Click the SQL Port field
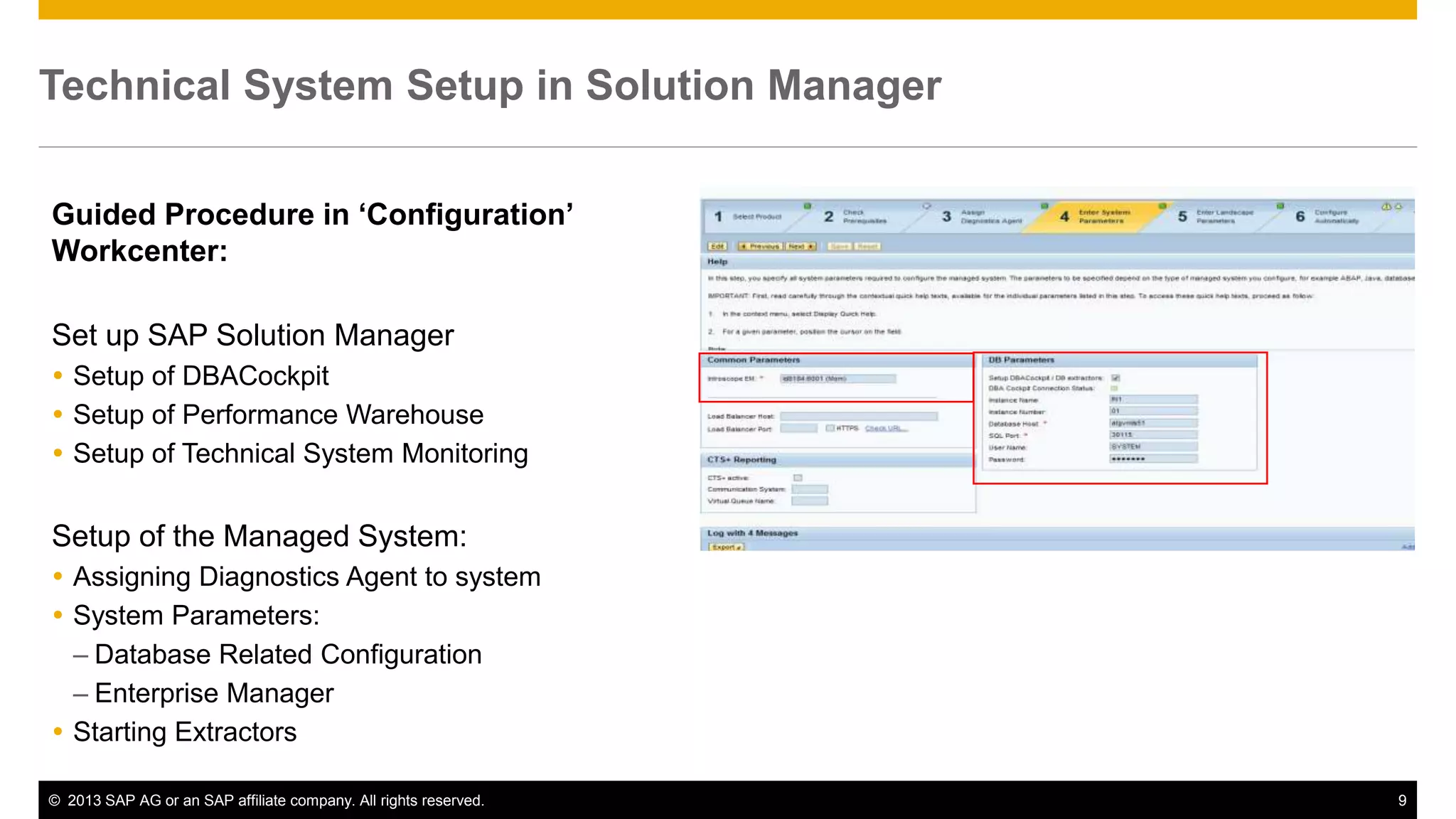 coord(1153,434)
